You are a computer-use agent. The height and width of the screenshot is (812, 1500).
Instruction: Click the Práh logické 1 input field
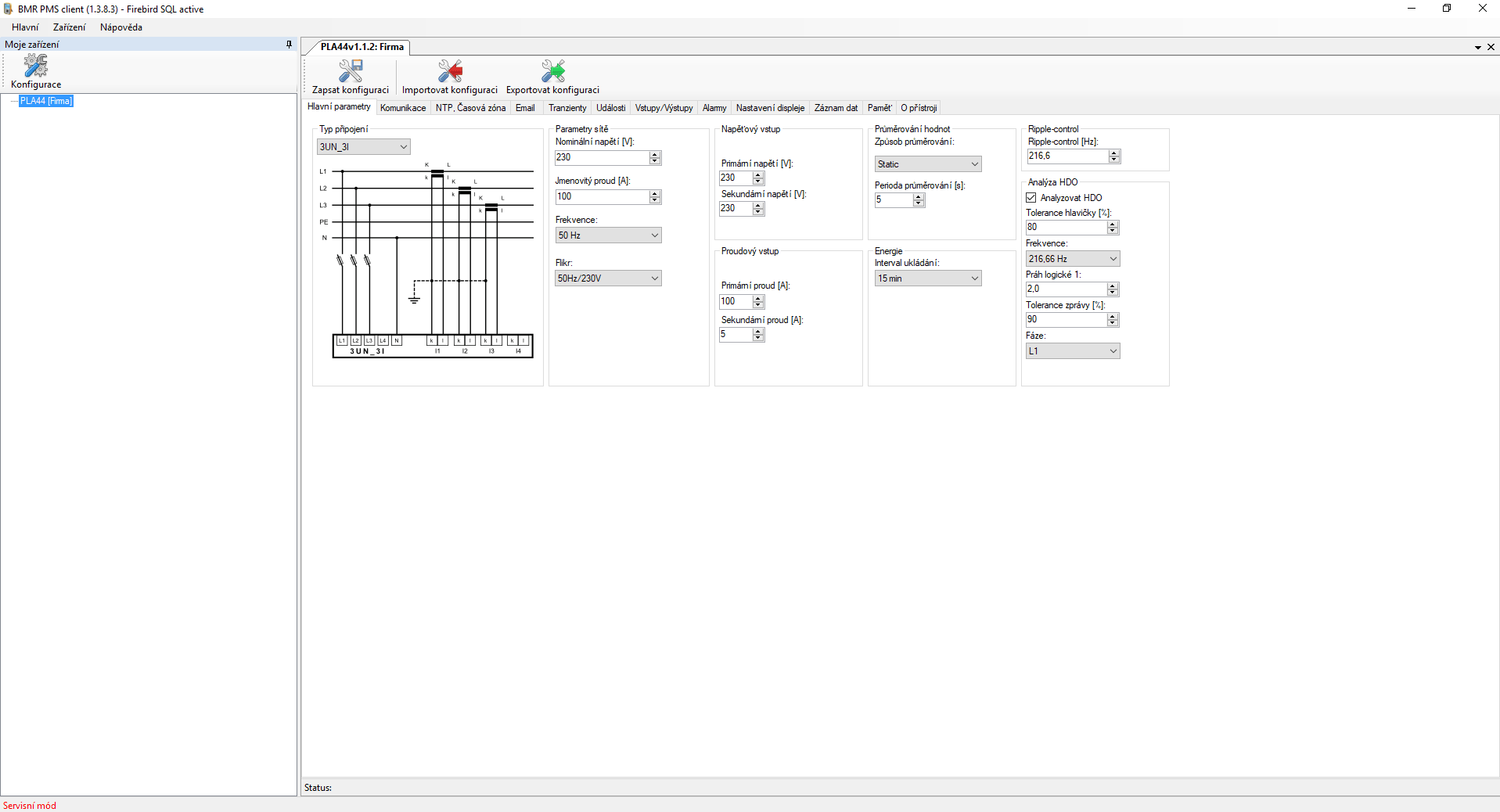coord(1066,289)
